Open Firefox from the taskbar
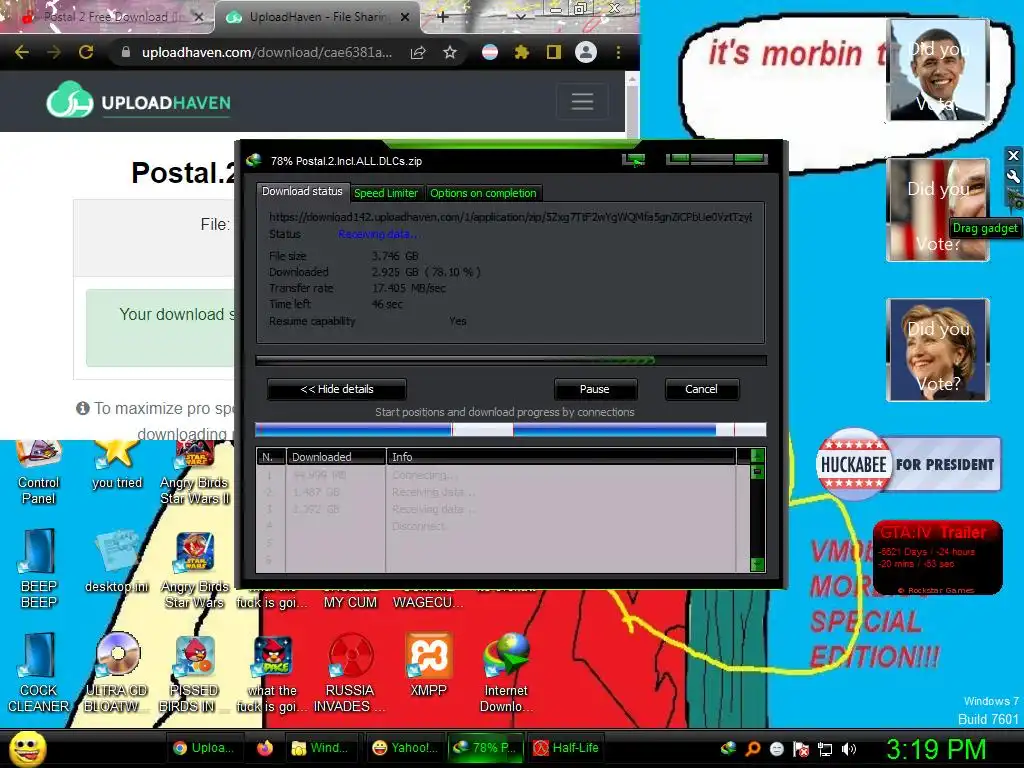 (x=264, y=748)
